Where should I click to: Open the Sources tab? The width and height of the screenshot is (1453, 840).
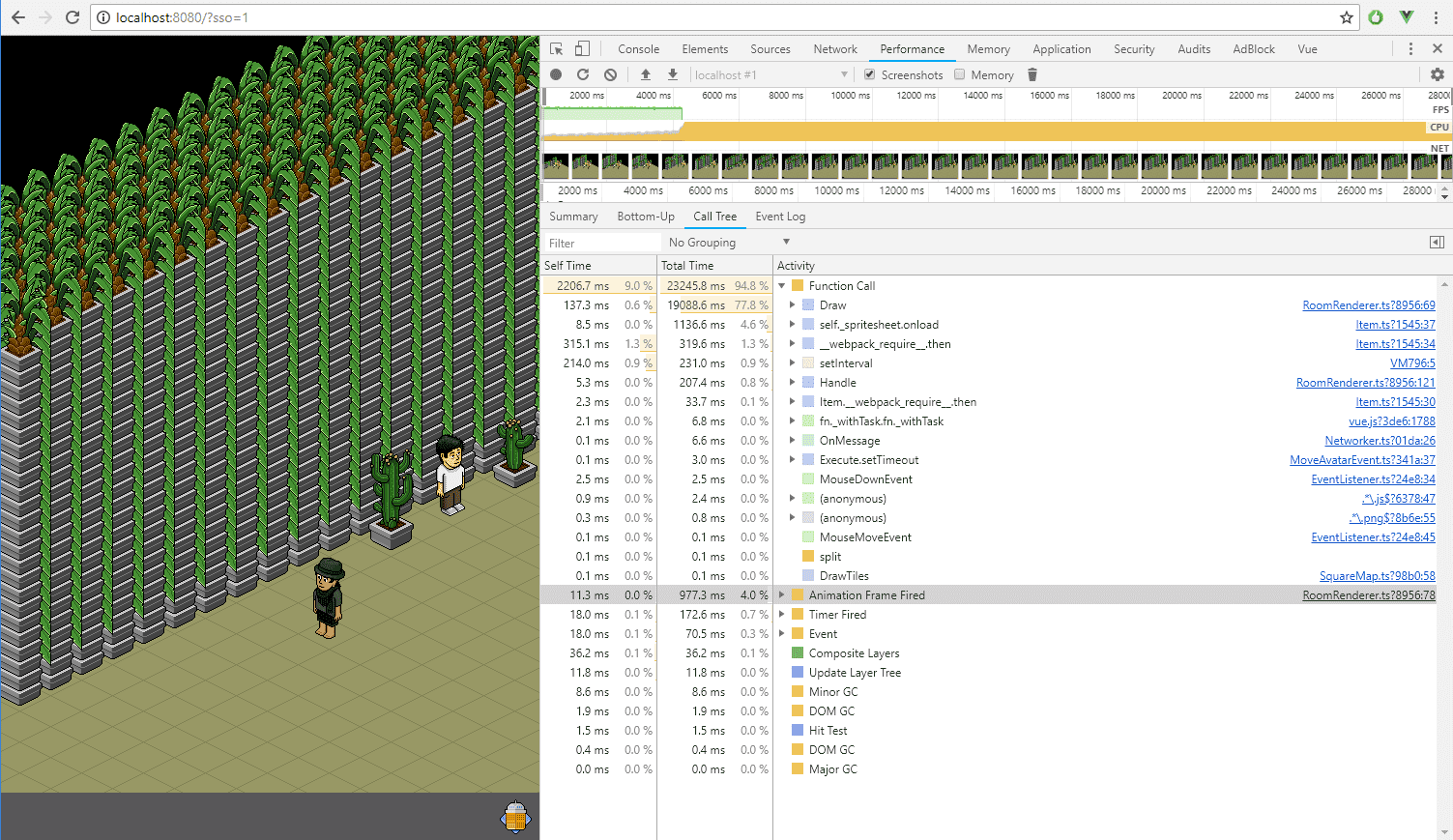pyautogui.click(x=770, y=49)
